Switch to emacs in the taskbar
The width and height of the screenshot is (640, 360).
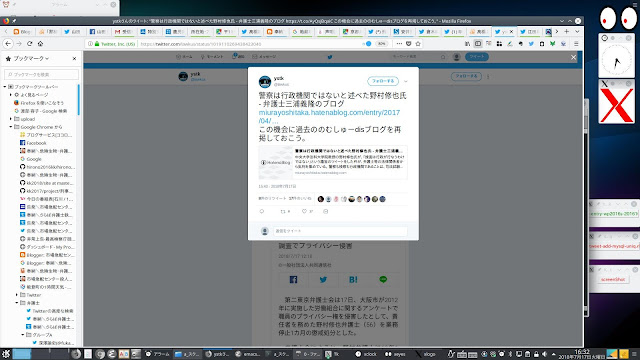click(248, 354)
